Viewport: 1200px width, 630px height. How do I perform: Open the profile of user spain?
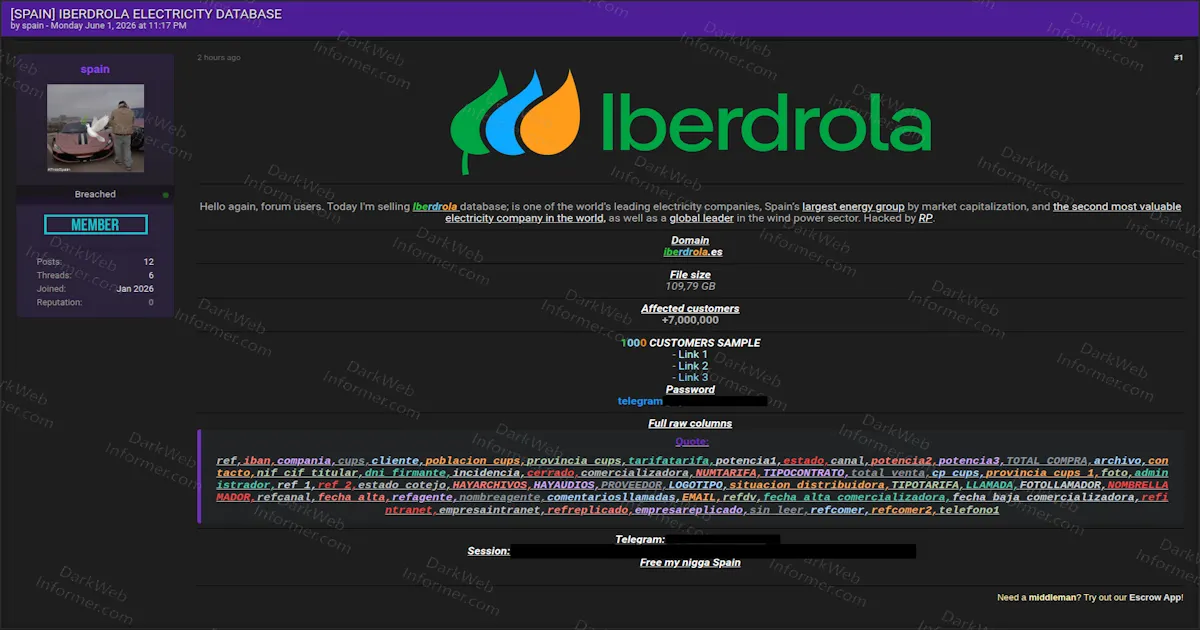pos(95,69)
